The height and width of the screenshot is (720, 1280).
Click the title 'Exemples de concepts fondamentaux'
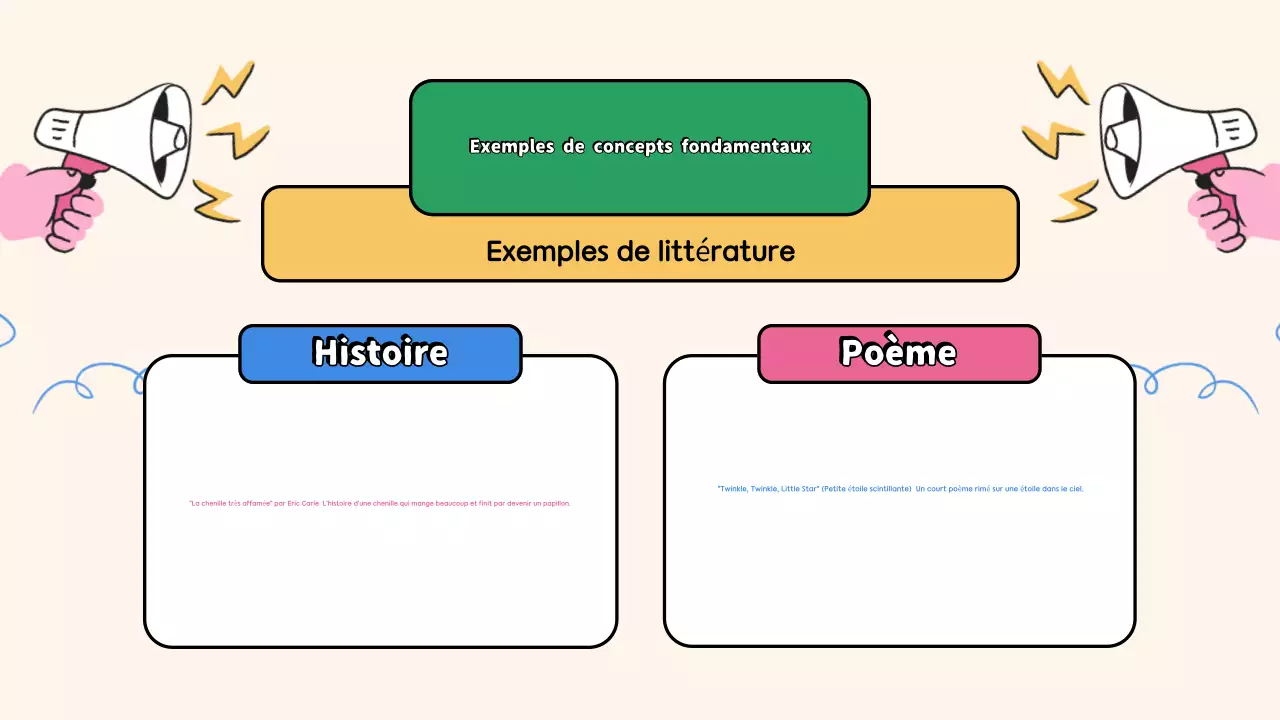click(x=638, y=146)
